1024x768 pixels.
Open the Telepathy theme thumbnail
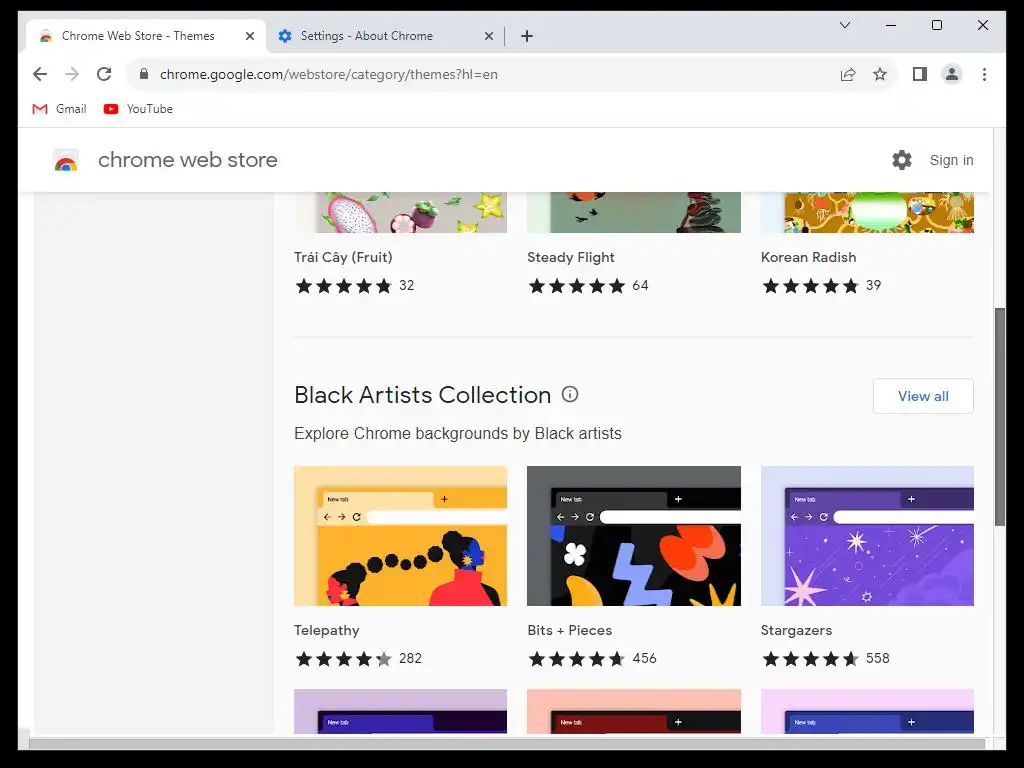click(x=400, y=536)
